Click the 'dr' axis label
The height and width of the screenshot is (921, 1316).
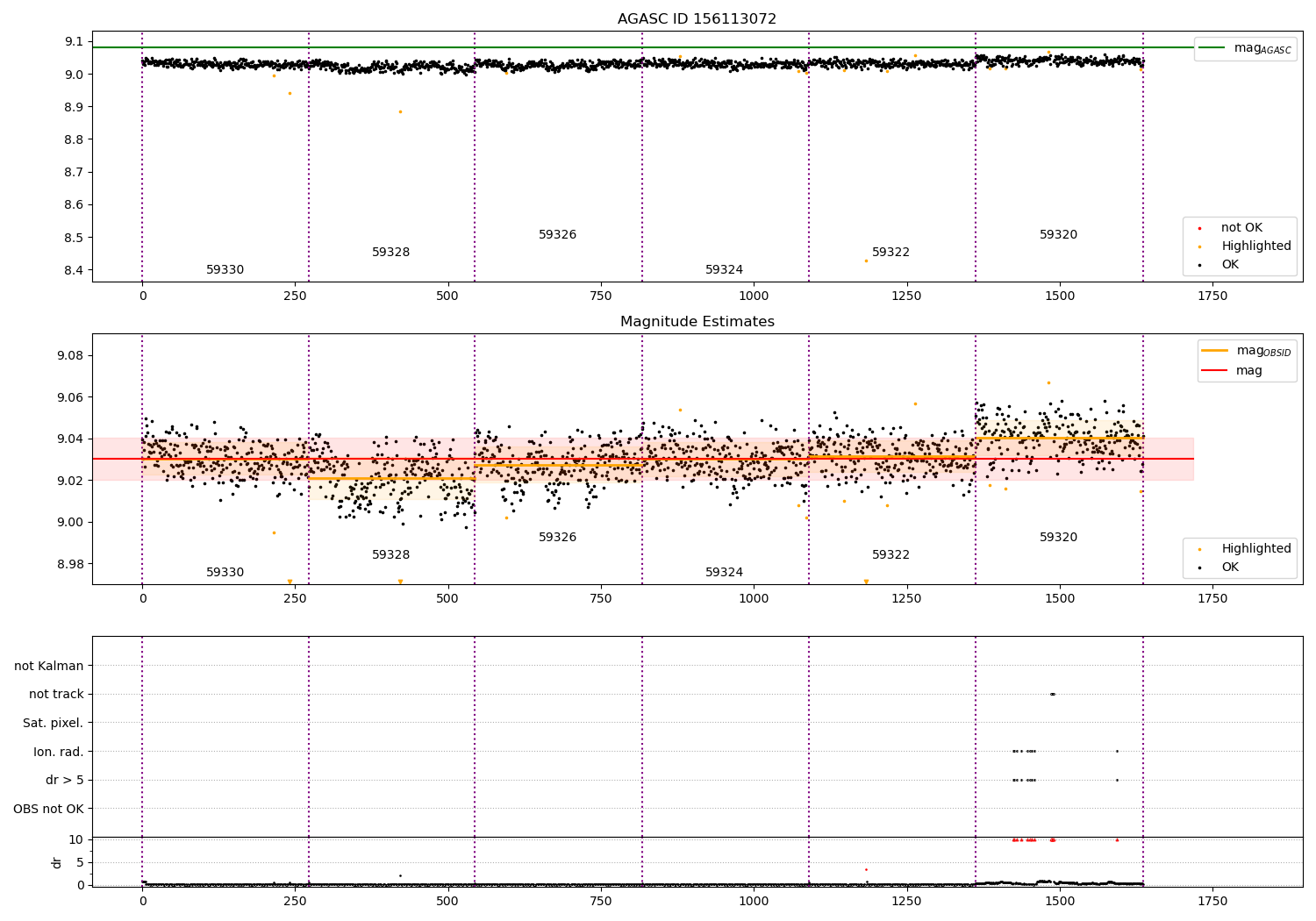pos(57,862)
